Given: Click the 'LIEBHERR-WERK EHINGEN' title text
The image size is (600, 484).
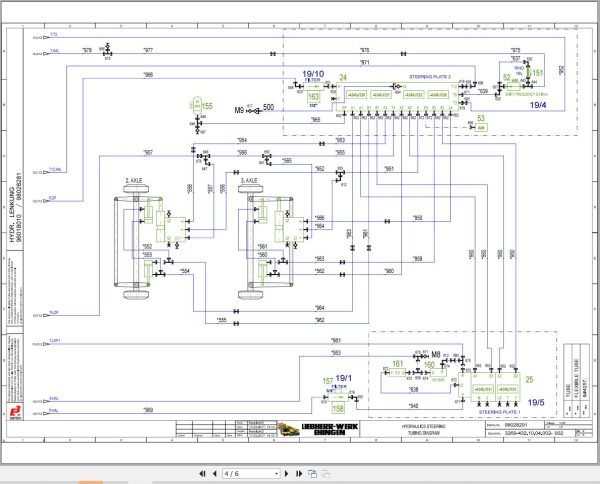Looking at the screenshot, I should click(329, 429).
